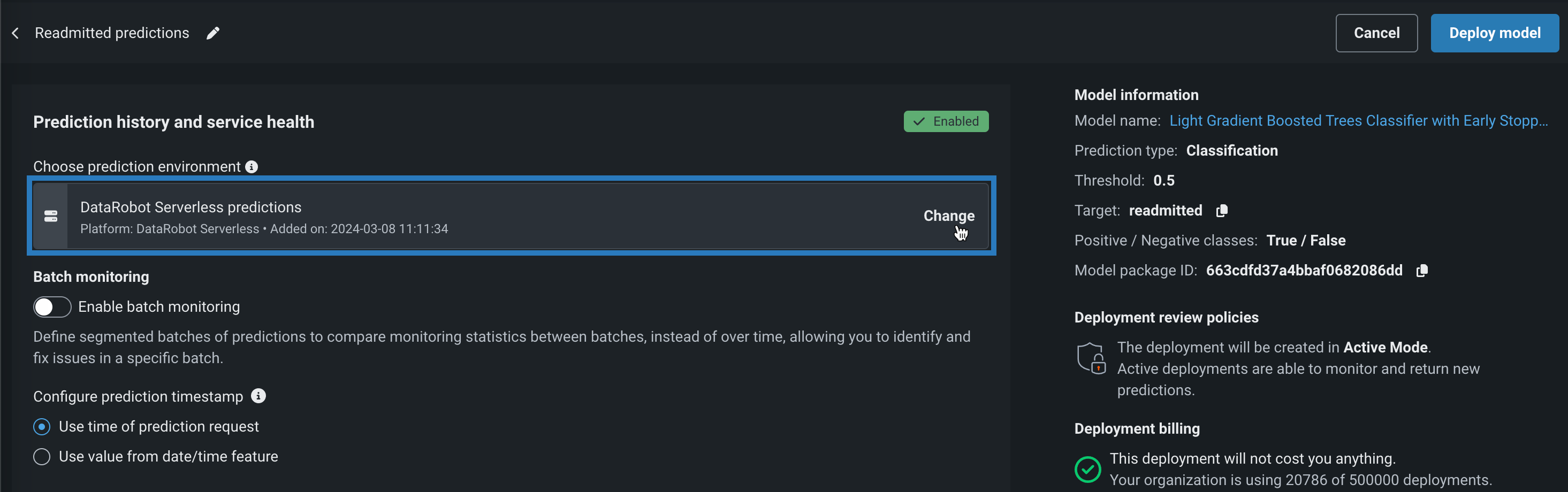This screenshot has height=492, width=1568.
Task: Copy the readmitted target name
Action: pyautogui.click(x=1222, y=210)
